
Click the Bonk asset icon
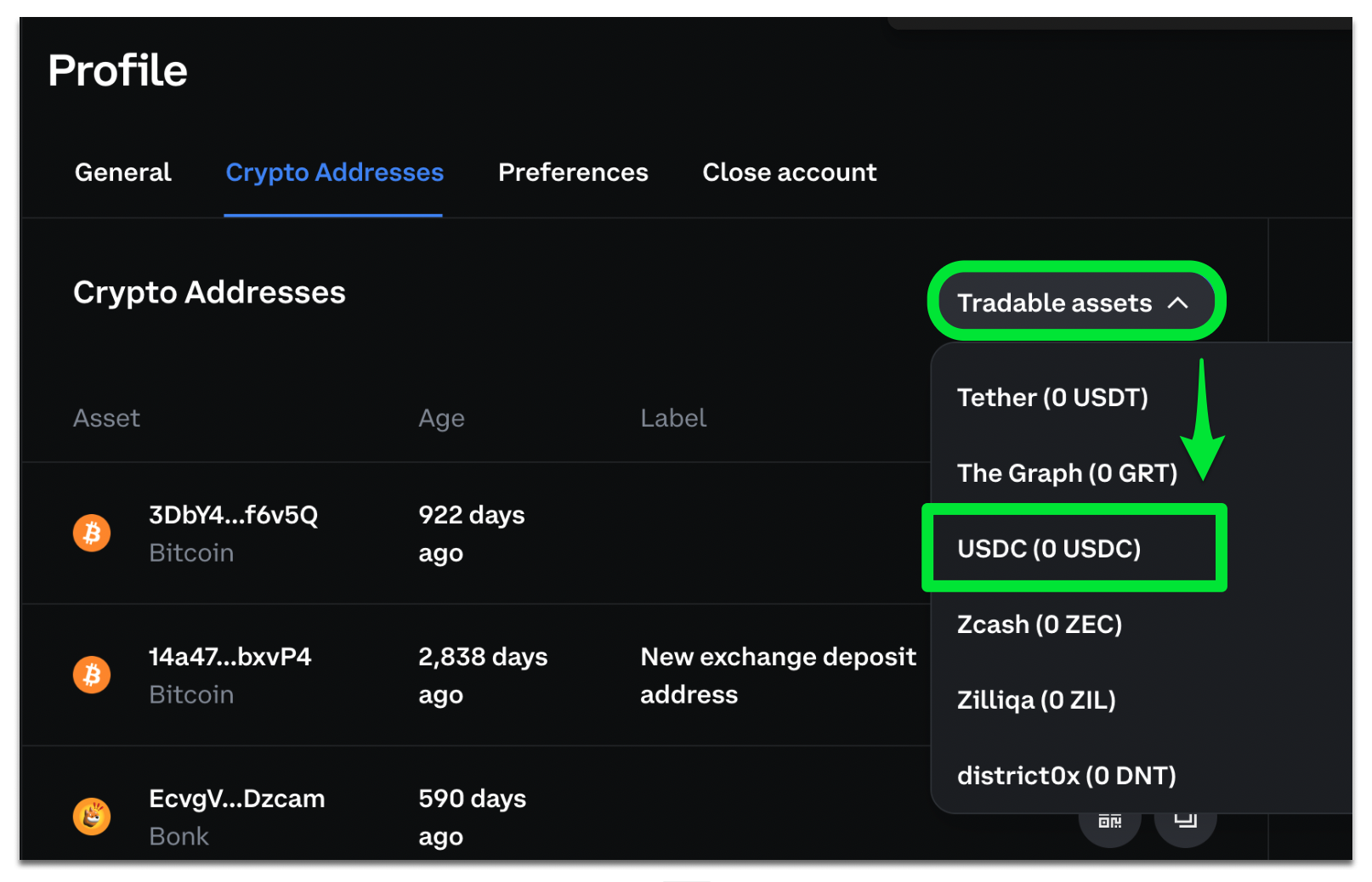tap(91, 817)
